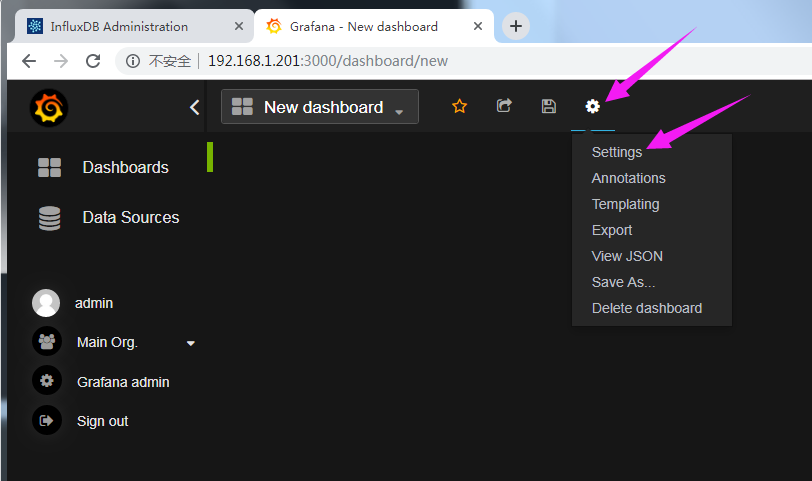The width and height of the screenshot is (812, 481).
Task: Click the share dashboard icon
Action: (504, 106)
